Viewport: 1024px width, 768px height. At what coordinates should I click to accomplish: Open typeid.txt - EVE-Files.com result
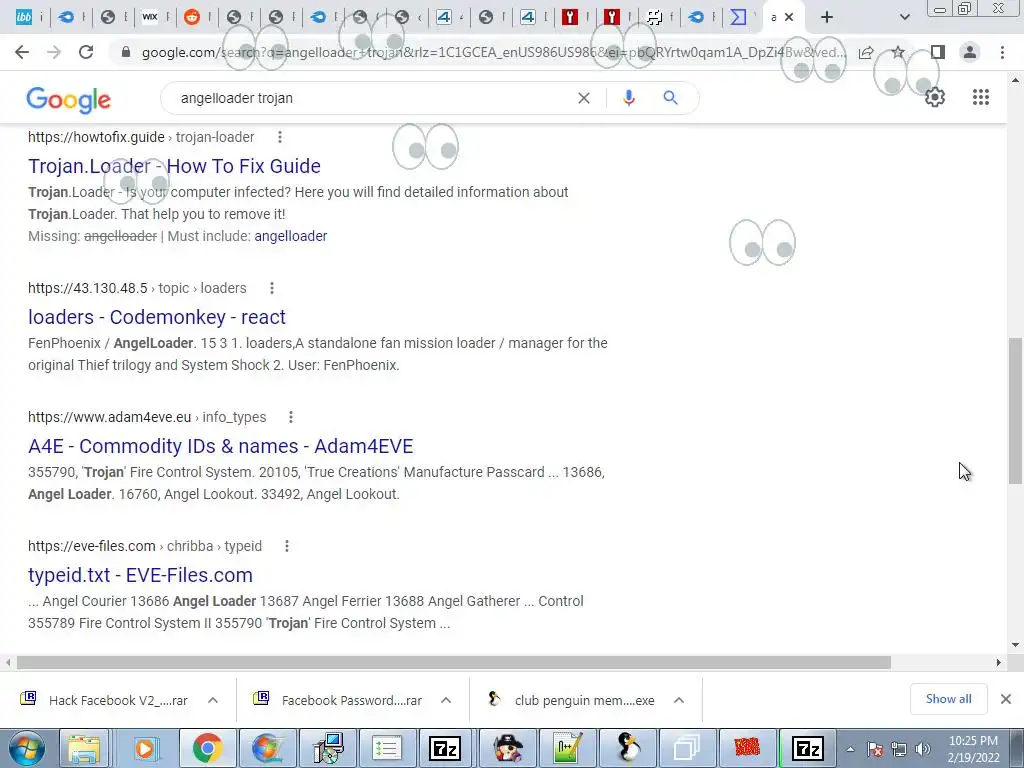pyautogui.click(x=140, y=575)
